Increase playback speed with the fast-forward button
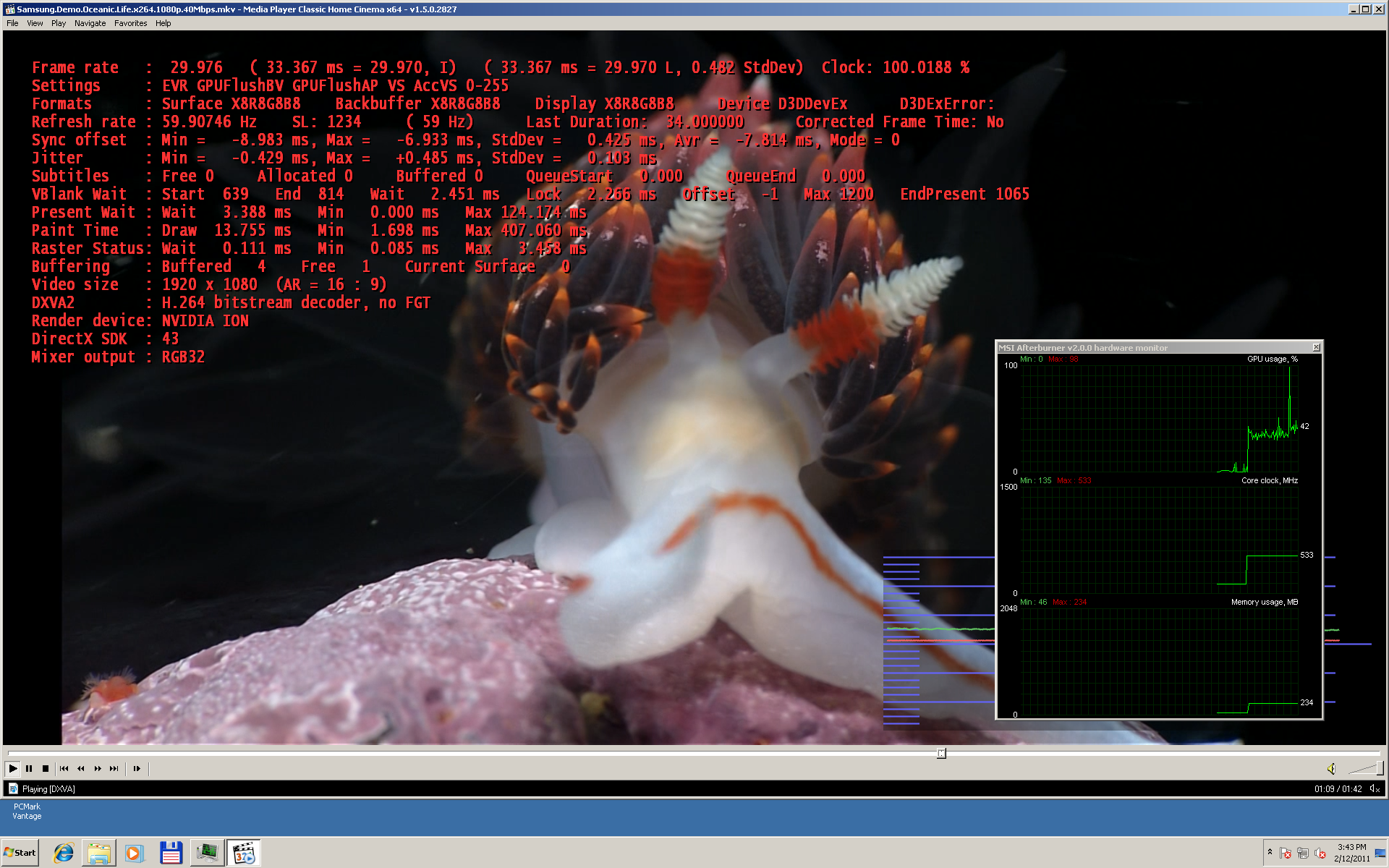Viewport: 1389px width, 868px height. 98,768
